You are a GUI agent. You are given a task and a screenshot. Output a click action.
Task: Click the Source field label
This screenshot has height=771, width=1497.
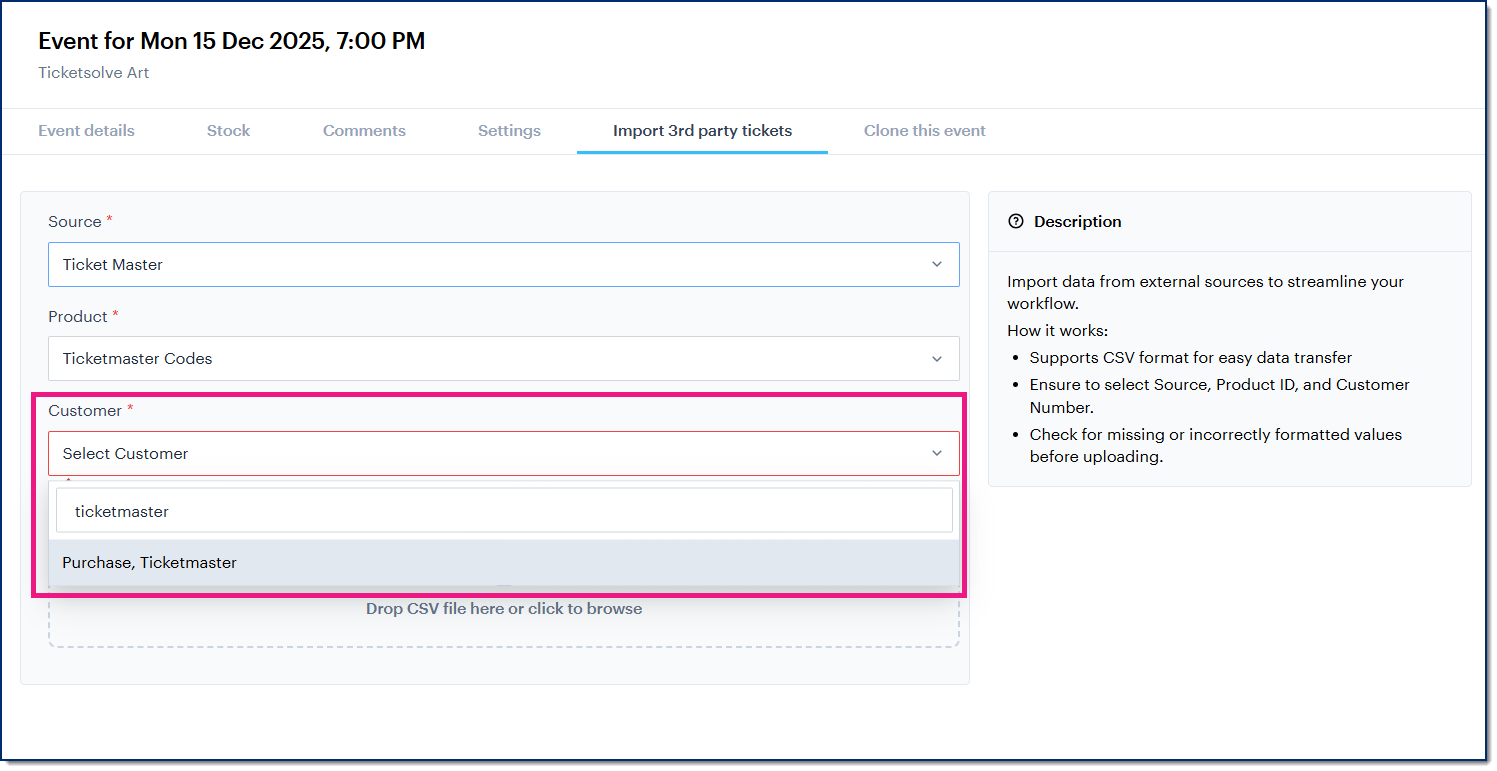tap(75, 221)
